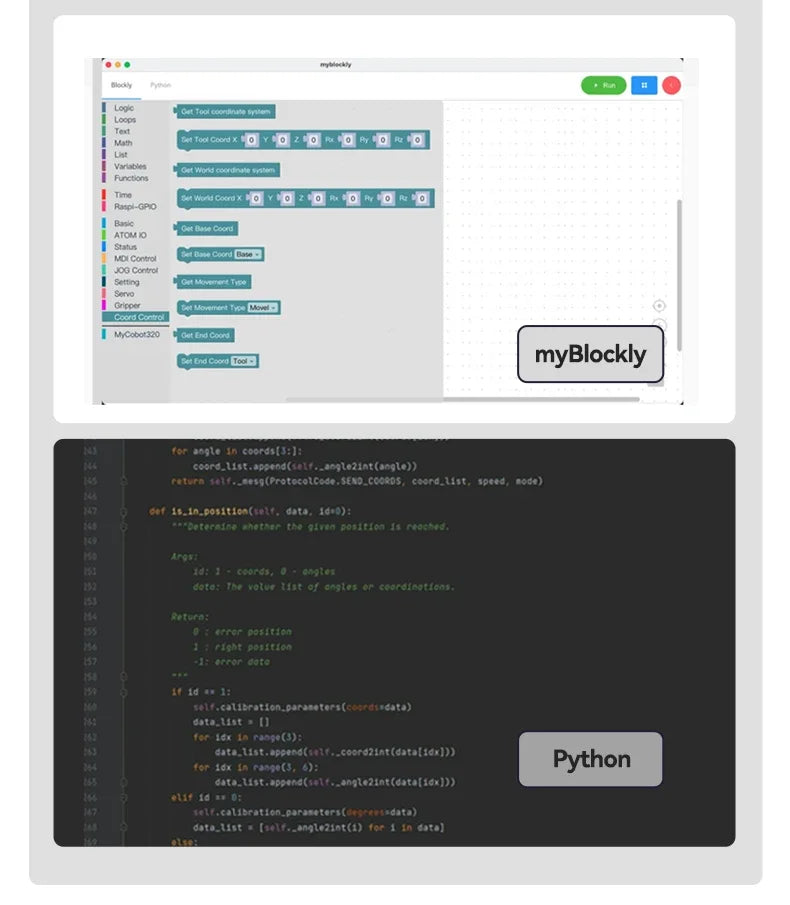Open the Logic block category
Image resolution: width=790 pixels, height=905 pixels.
point(123,108)
